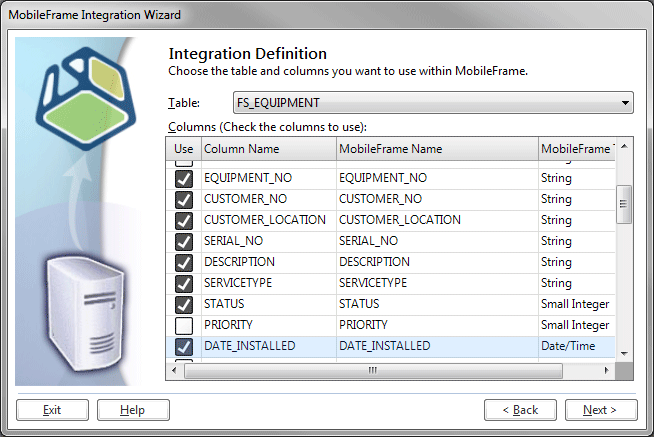Uncheck the CUSTOMER_NO Use checkbox

pyautogui.click(x=184, y=200)
